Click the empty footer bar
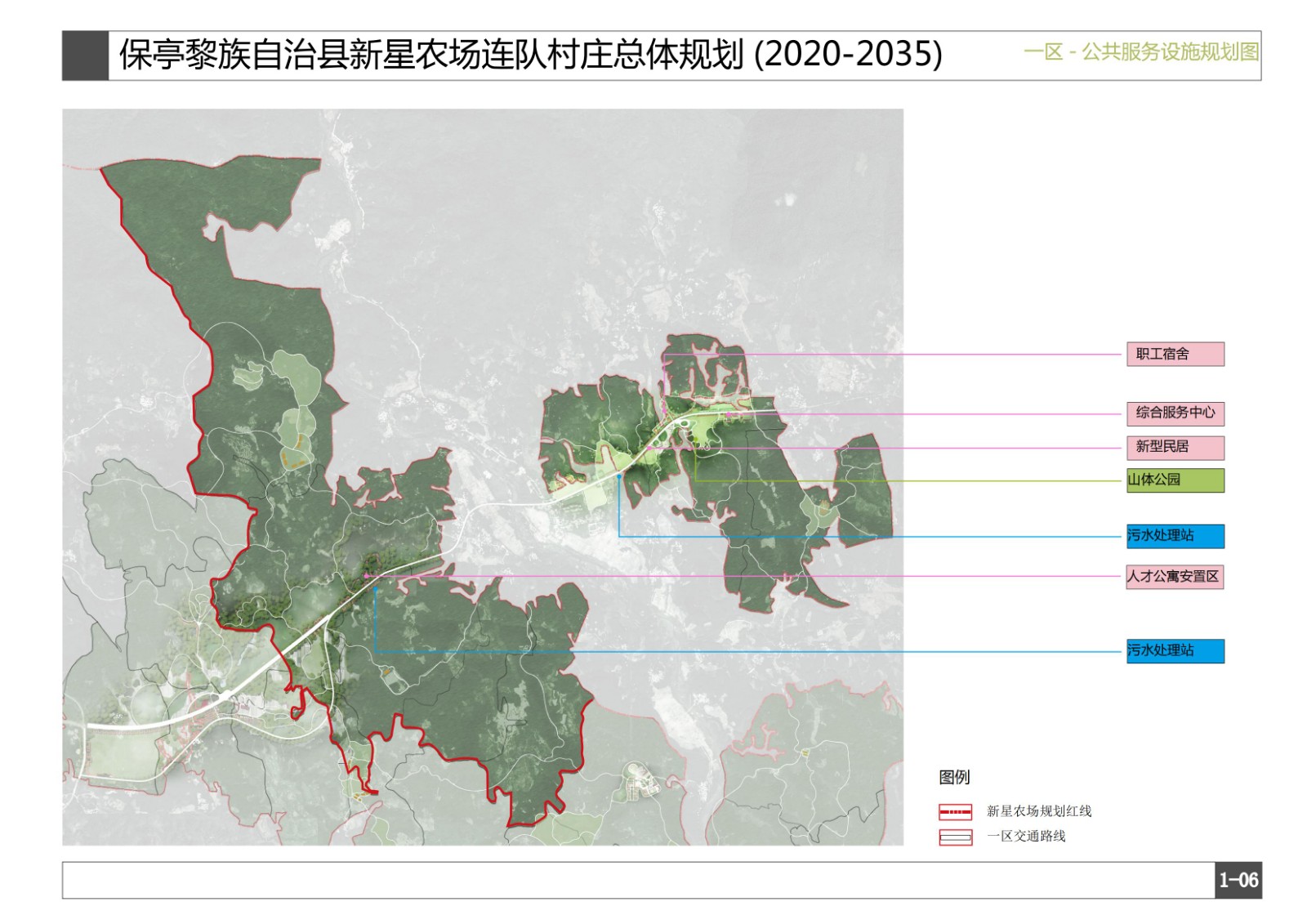Image resolution: width=1307 pixels, height=924 pixels. [637, 881]
